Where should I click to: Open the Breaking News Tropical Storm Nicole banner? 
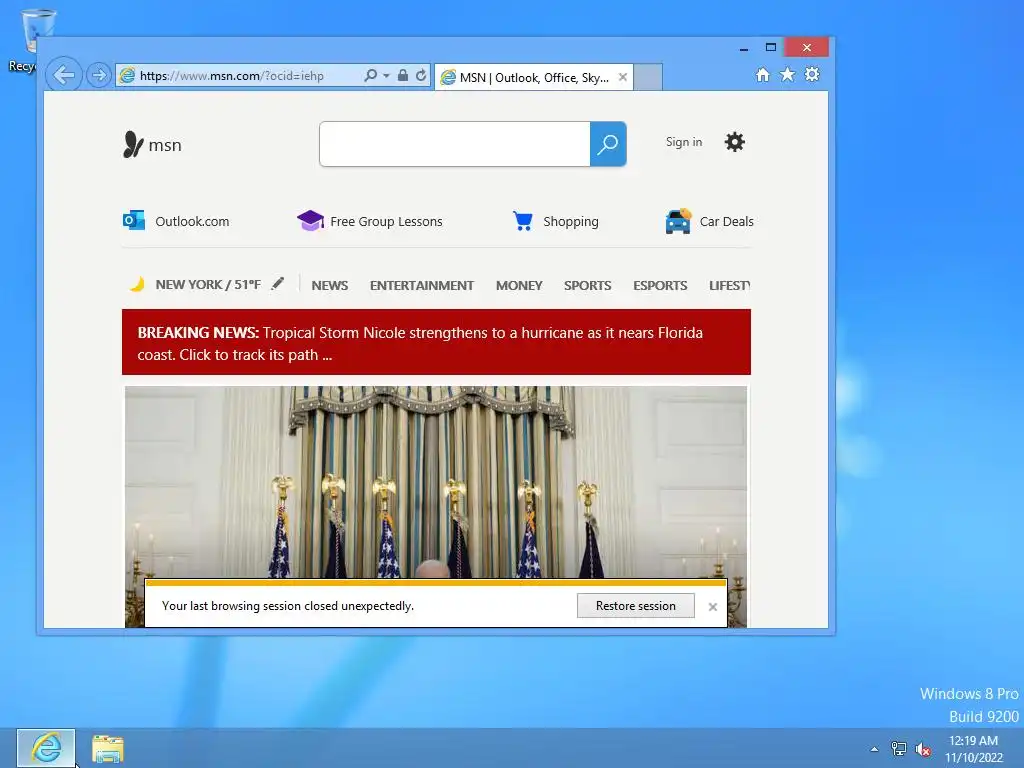436,342
